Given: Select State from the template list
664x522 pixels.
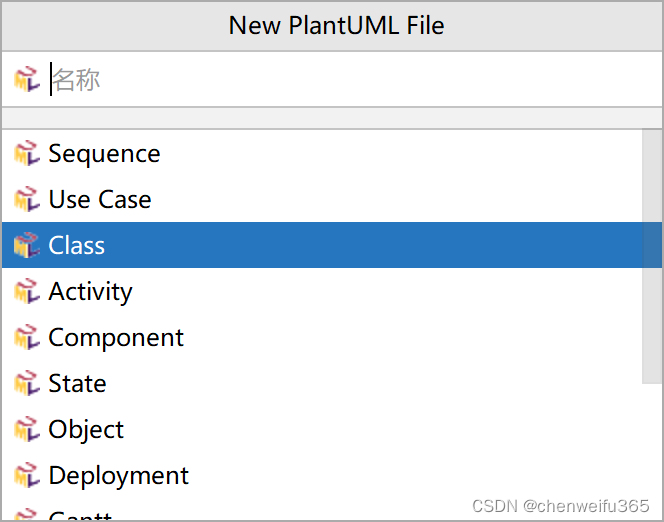Looking at the screenshot, I should (322, 383).
